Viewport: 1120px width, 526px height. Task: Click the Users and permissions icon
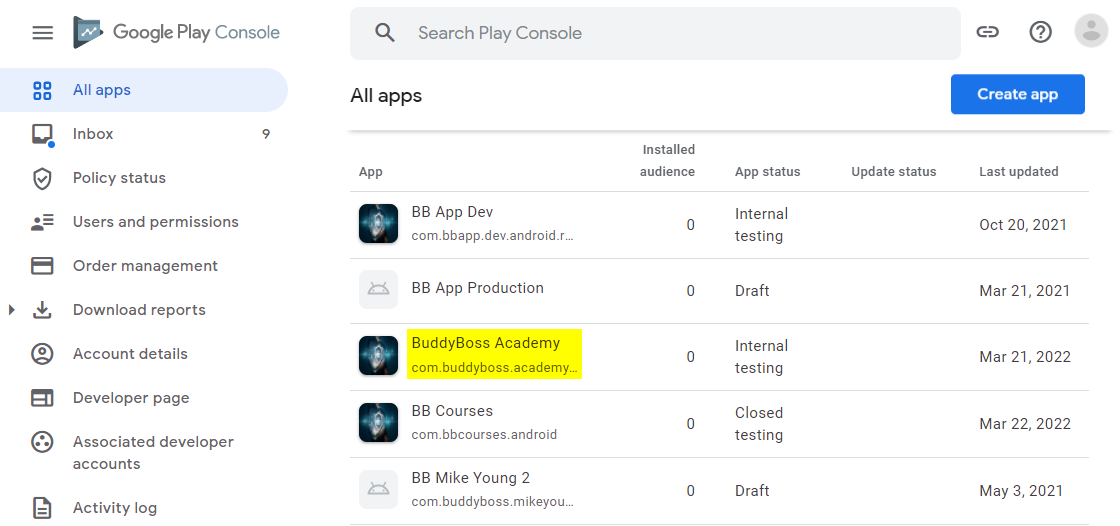42,222
